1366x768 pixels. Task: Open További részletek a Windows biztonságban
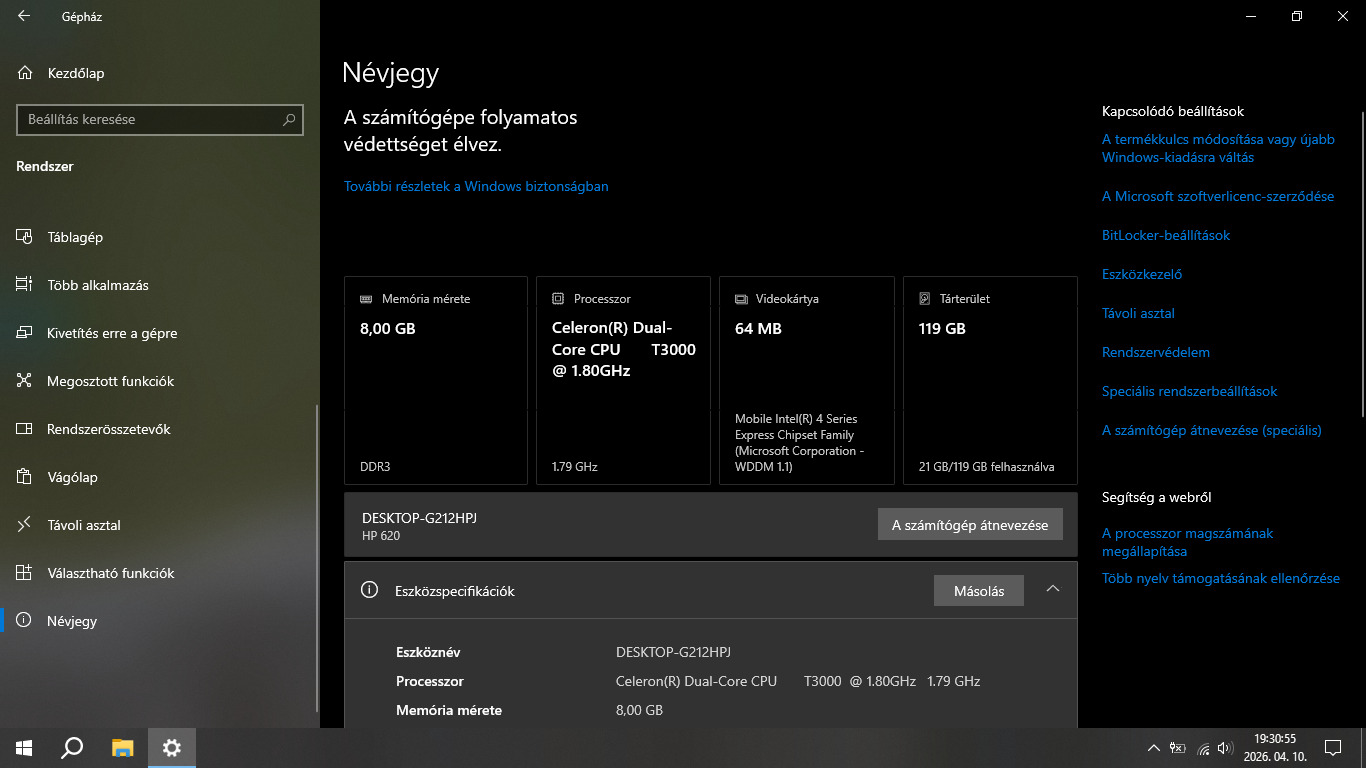point(476,186)
